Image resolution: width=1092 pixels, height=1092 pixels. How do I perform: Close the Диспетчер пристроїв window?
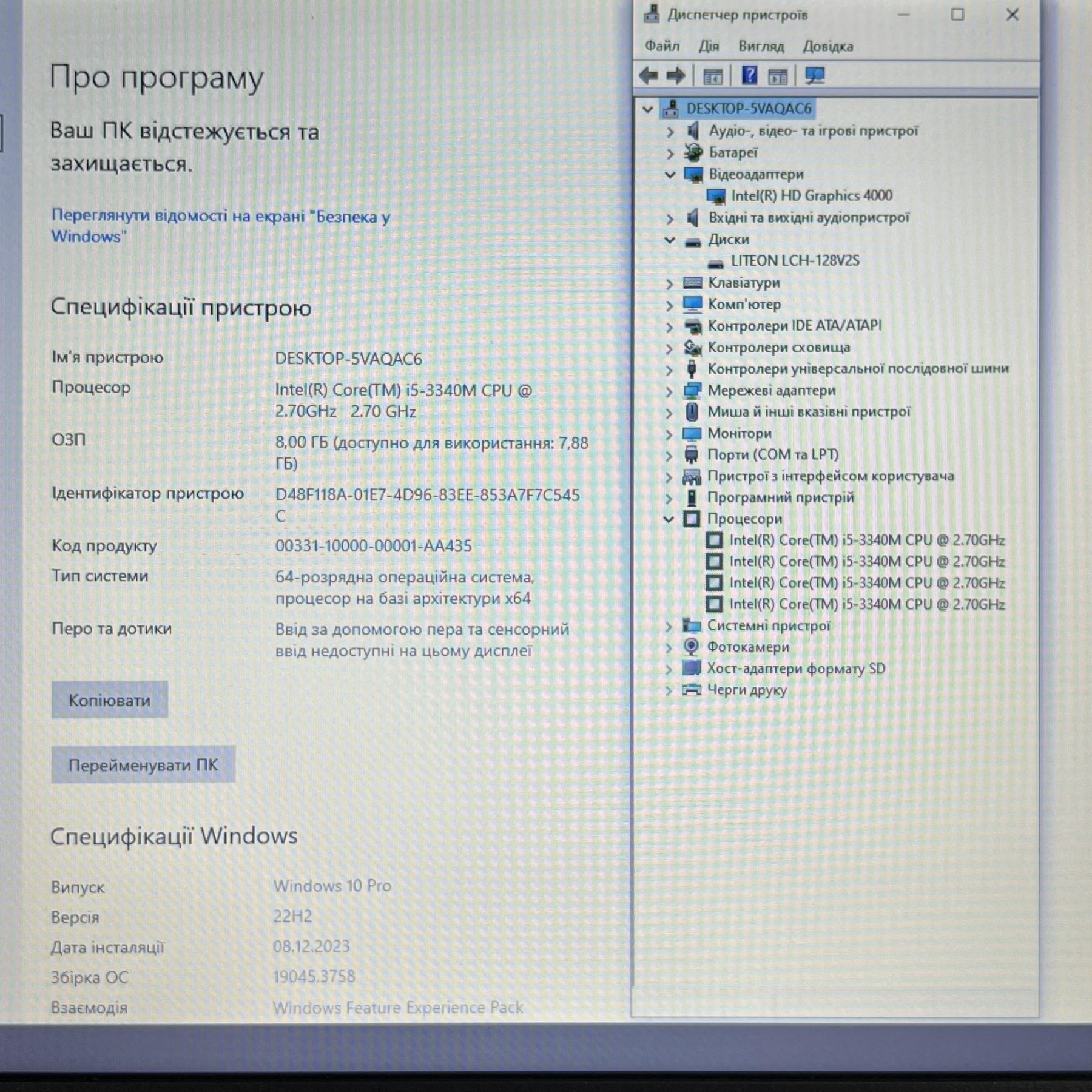1012,15
